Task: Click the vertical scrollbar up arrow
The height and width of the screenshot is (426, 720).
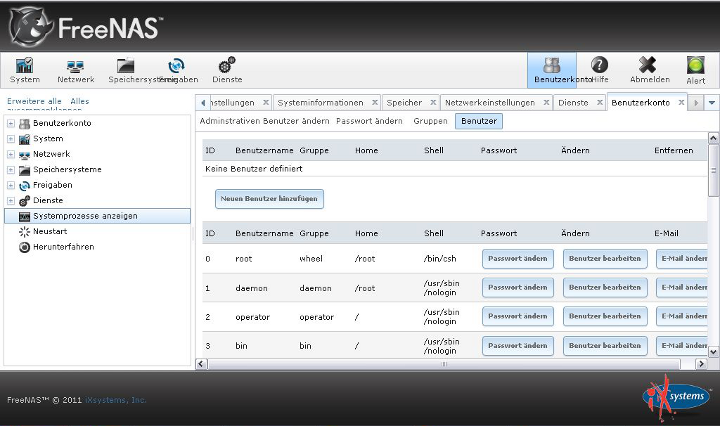Action: coord(713,138)
